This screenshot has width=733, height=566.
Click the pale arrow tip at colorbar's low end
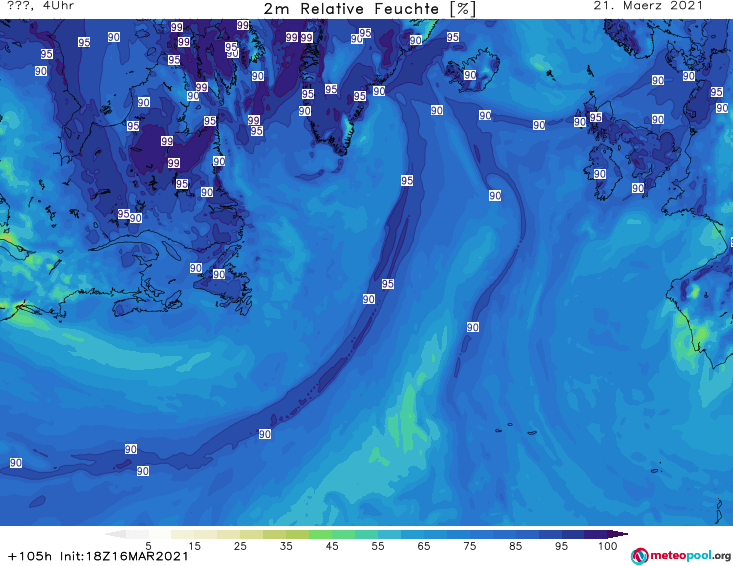coord(115,534)
